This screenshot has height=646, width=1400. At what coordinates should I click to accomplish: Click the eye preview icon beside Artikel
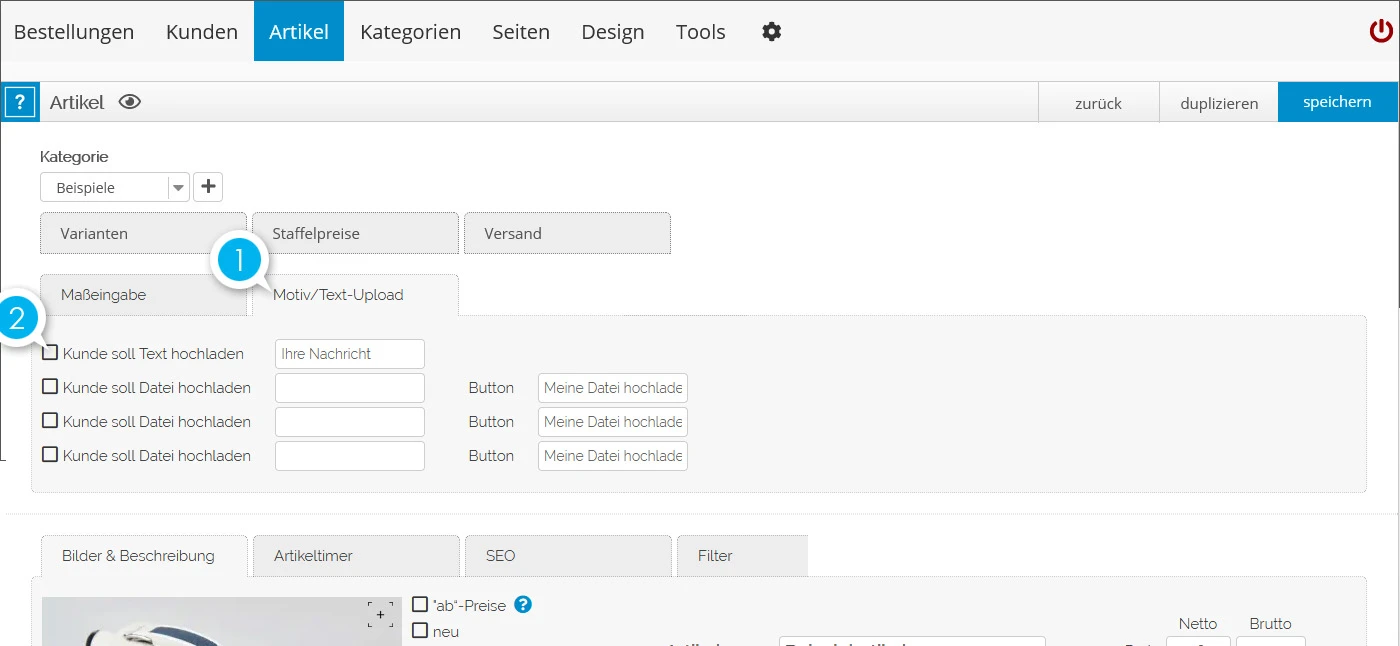pyautogui.click(x=130, y=102)
